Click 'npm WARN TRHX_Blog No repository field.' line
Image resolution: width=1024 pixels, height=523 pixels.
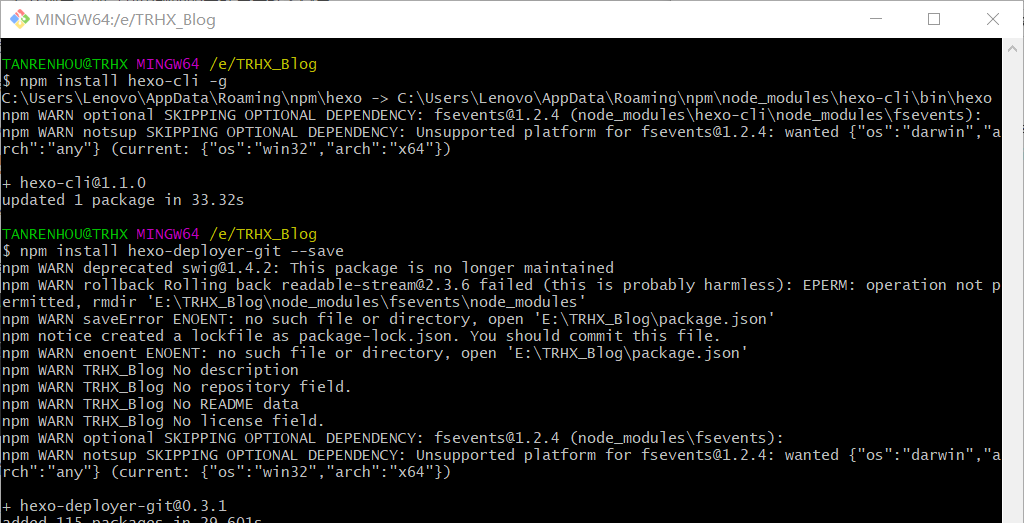(x=177, y=387)
